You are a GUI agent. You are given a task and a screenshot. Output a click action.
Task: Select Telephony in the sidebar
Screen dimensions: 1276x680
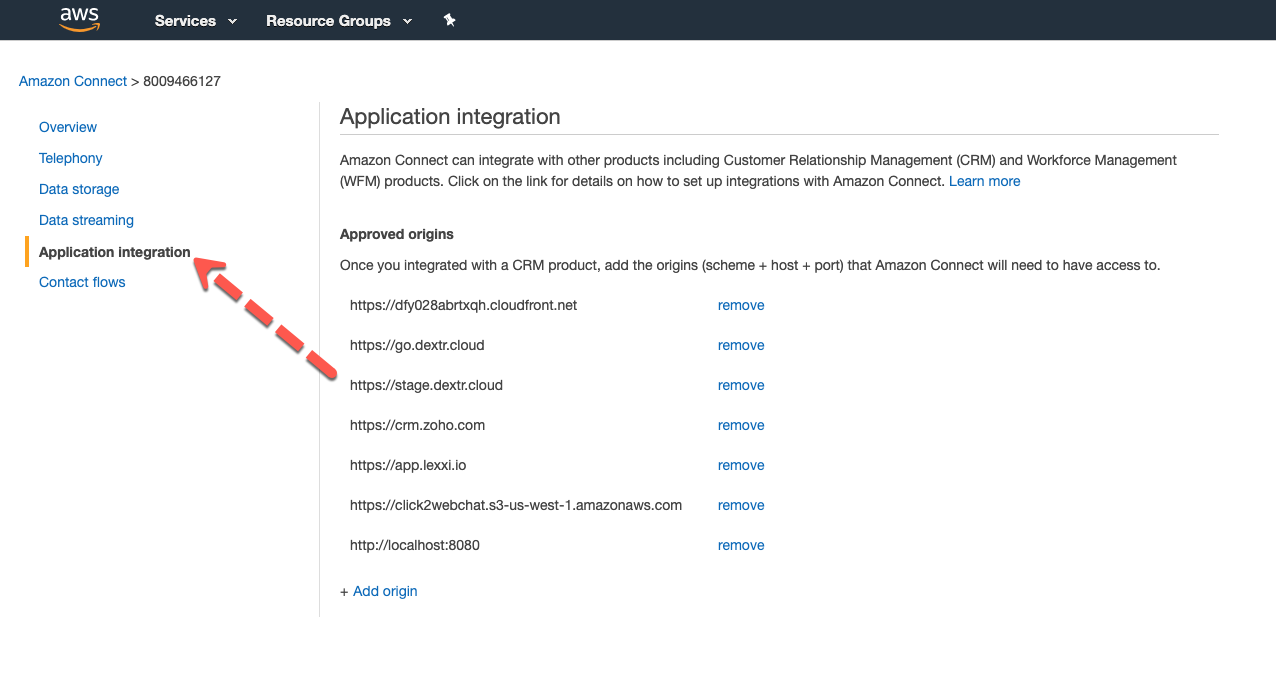click(x=71, y=158)
